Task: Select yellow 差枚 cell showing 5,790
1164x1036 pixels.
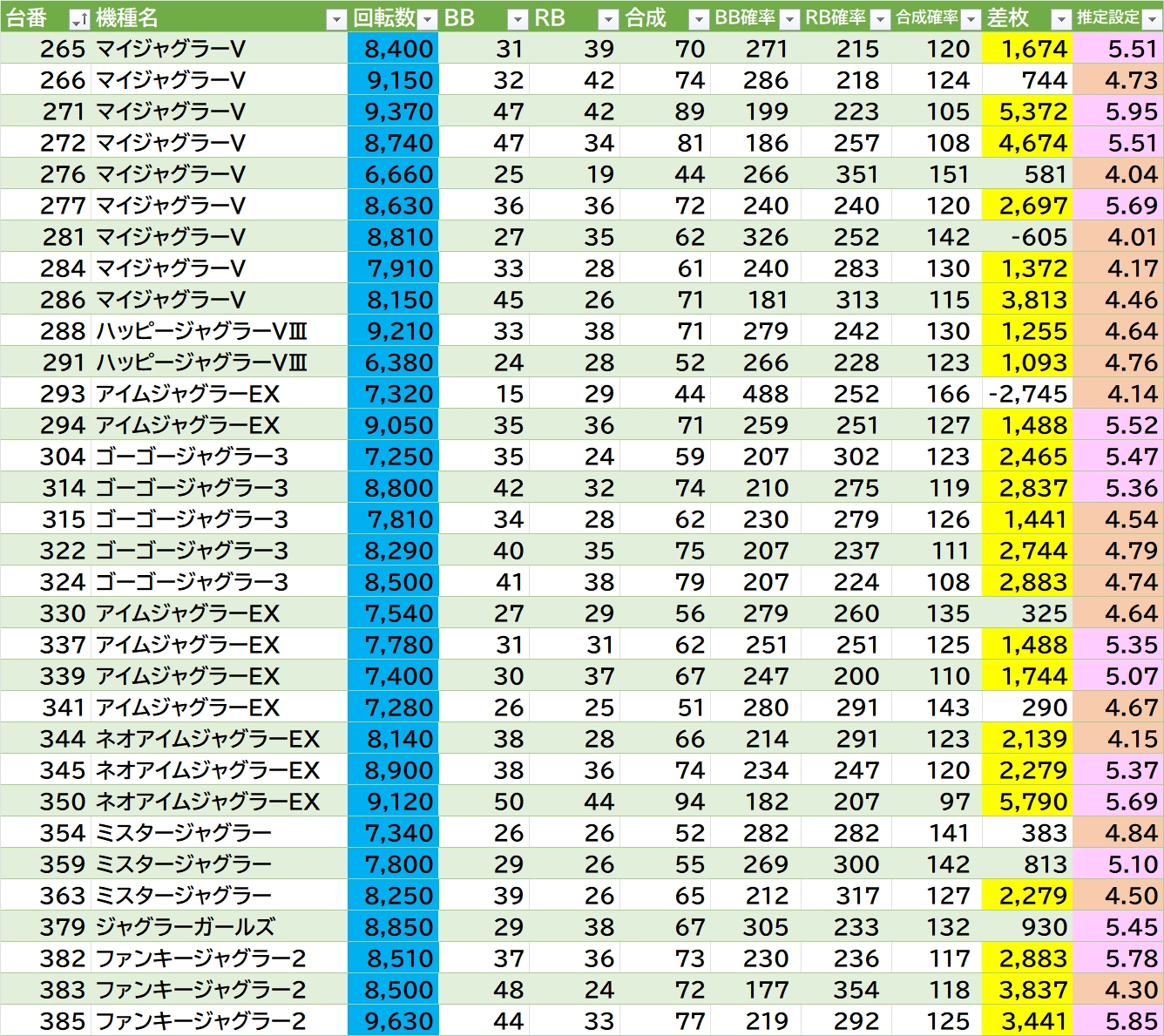Action: coord(1027,802)
